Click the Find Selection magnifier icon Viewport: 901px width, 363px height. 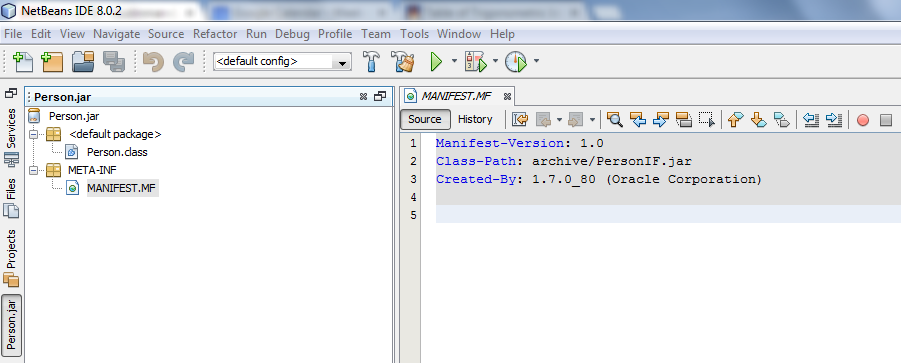614,119
